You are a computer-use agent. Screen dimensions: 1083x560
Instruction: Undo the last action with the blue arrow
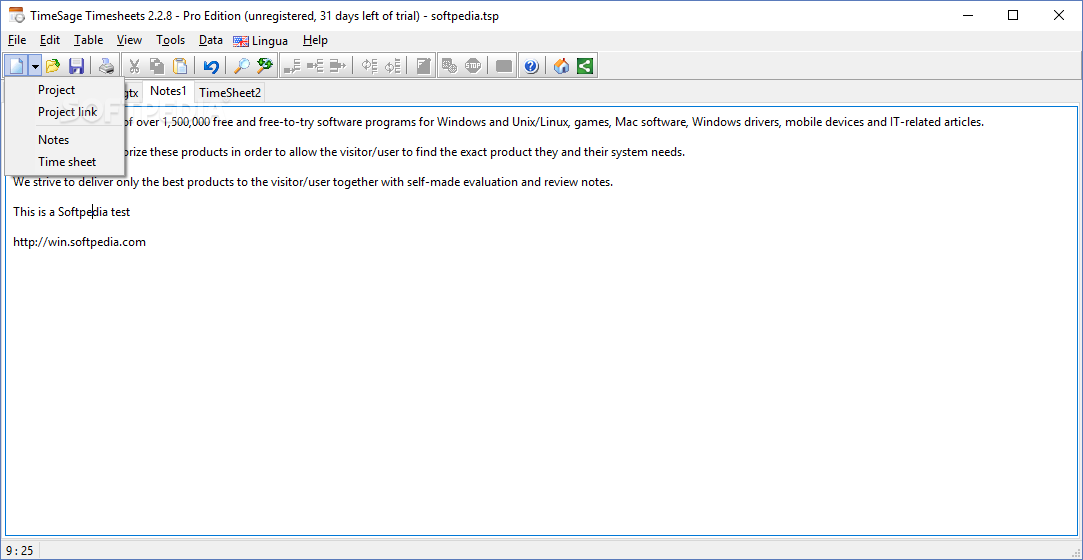pyautogui.click(x=211, y=66)
